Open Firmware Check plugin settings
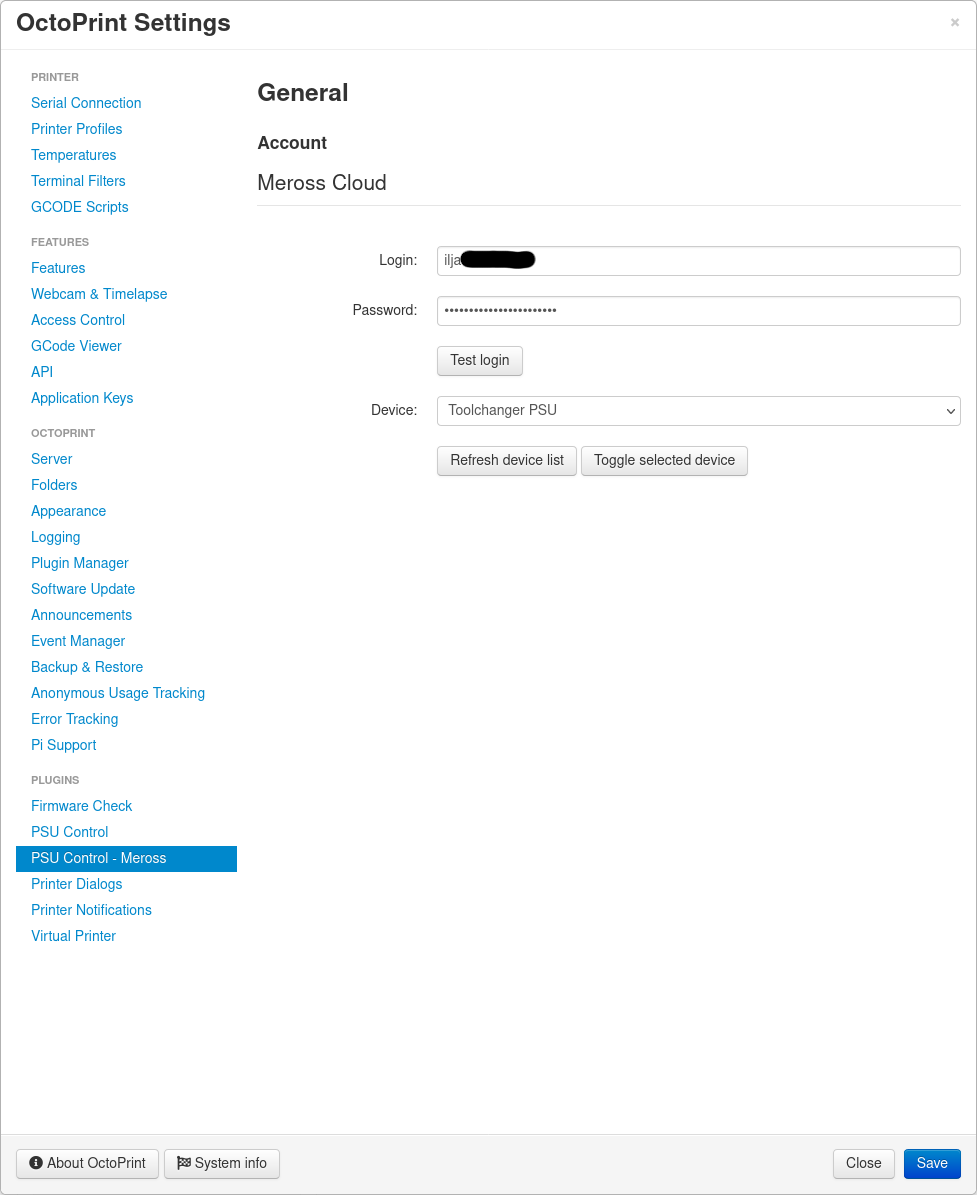This screenshot has width=977, height=1195. (x=82, y=804)
